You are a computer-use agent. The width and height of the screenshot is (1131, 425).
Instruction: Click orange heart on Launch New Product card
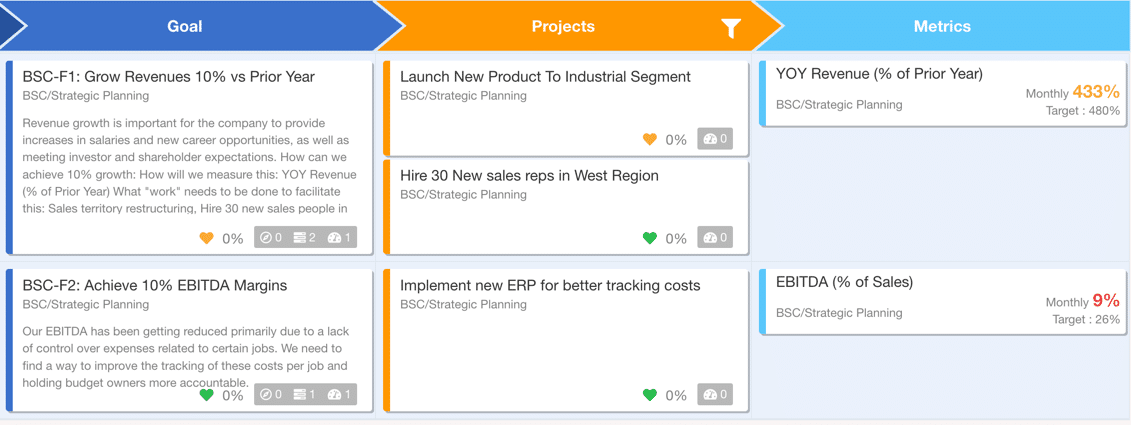tap(650, 139)
